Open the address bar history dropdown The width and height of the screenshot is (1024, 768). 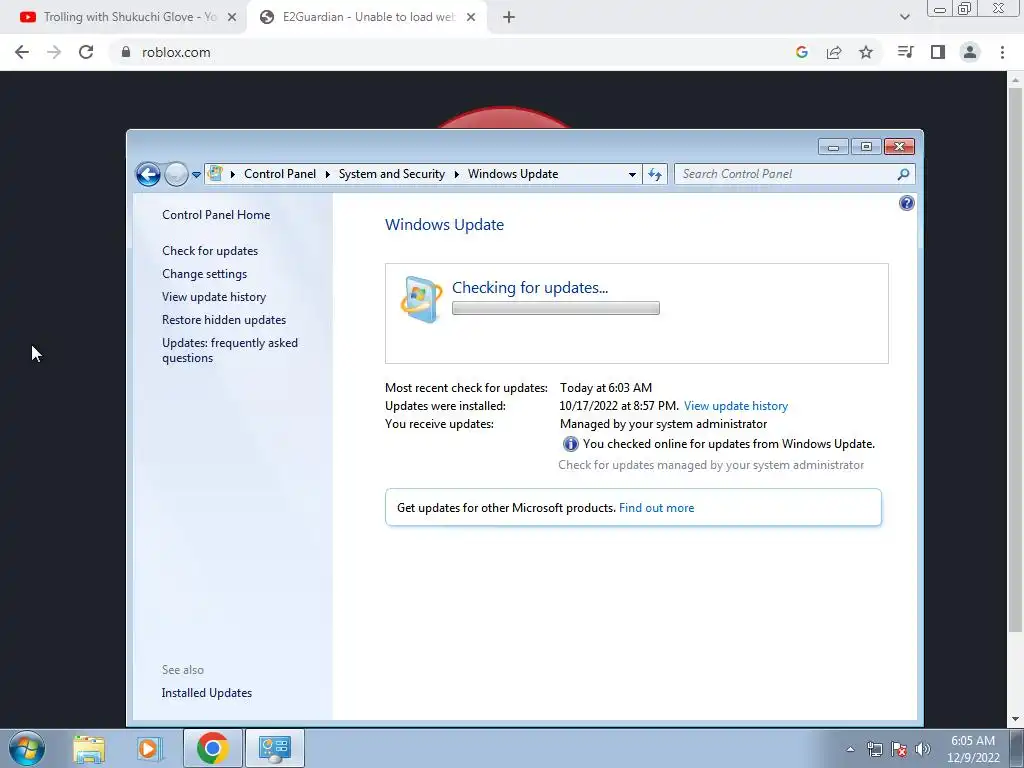pyautogui.click(x=632, y=174)
